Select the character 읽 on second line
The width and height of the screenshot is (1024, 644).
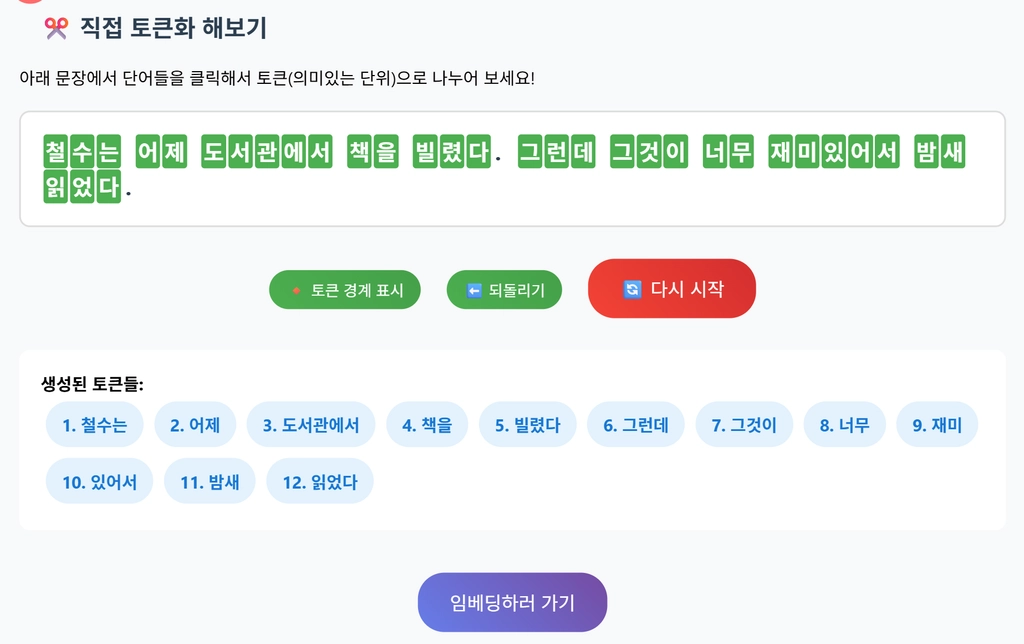click(x=56, y=186)
